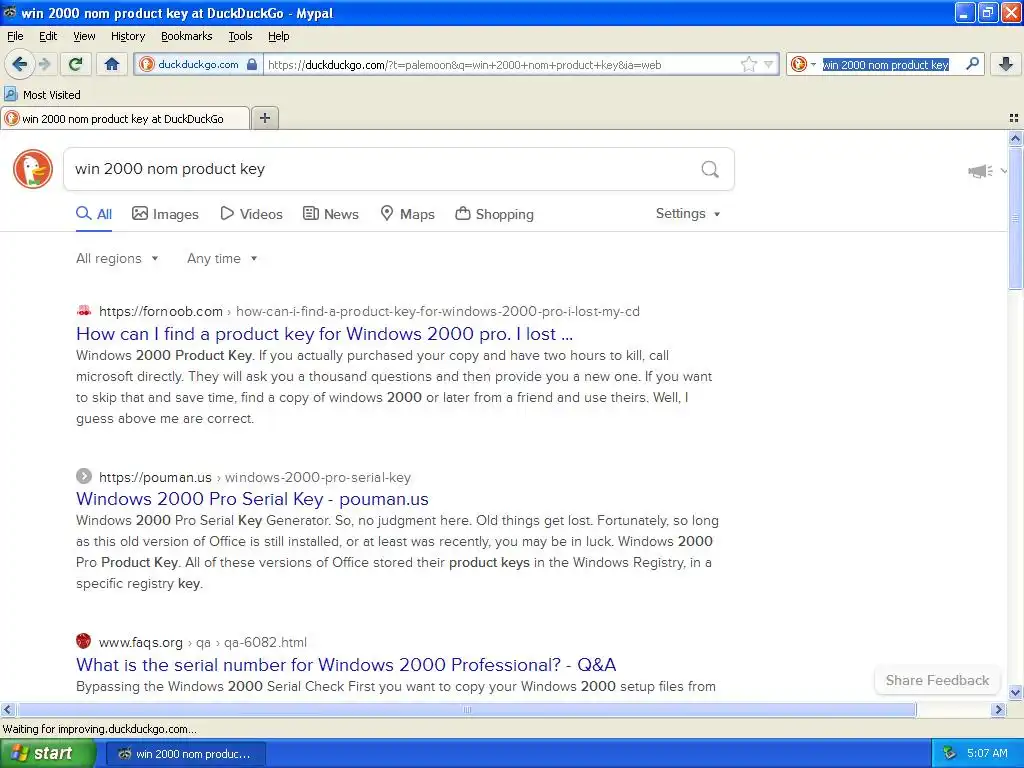
Task: Reload the current page
Action: [x=76, y=64]
